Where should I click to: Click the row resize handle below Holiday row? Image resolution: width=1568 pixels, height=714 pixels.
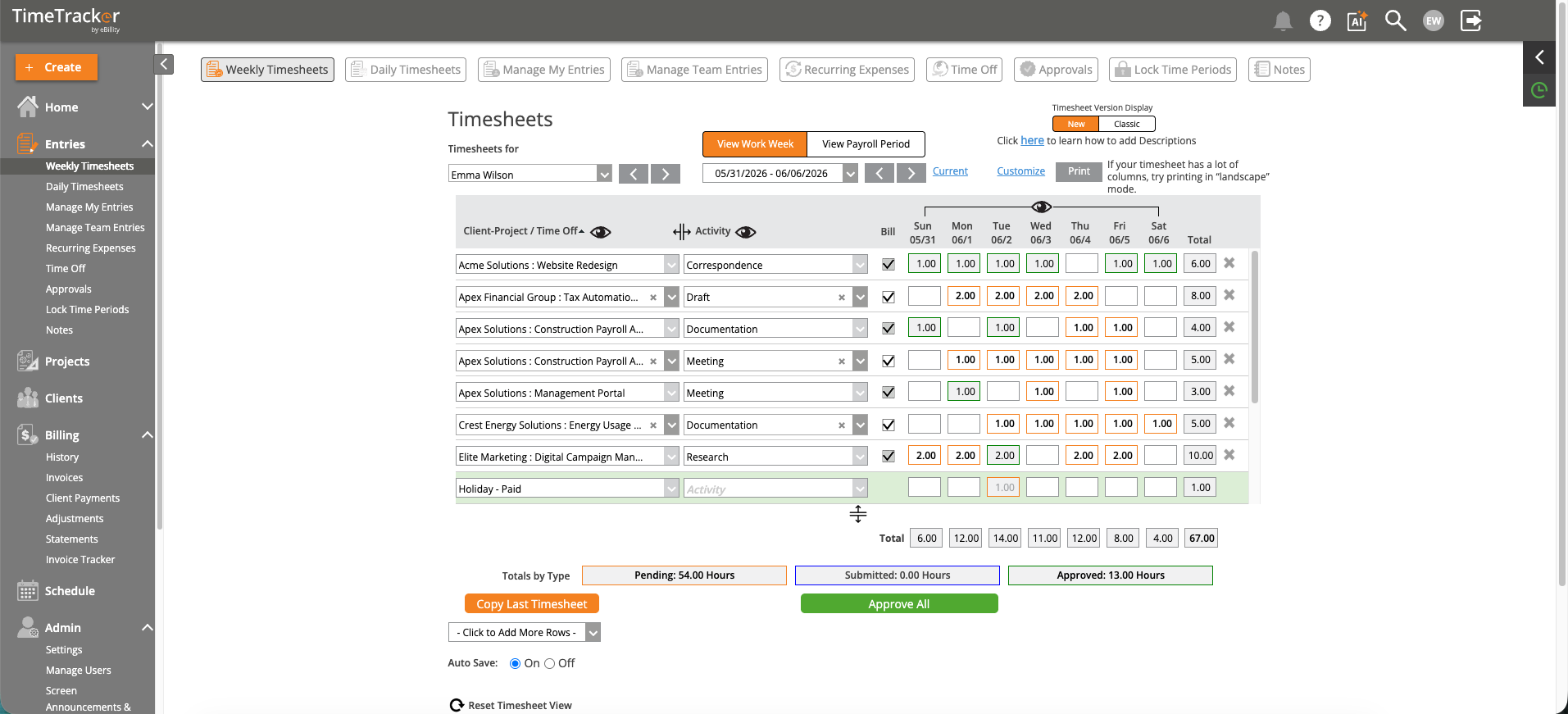pos(858,514)
